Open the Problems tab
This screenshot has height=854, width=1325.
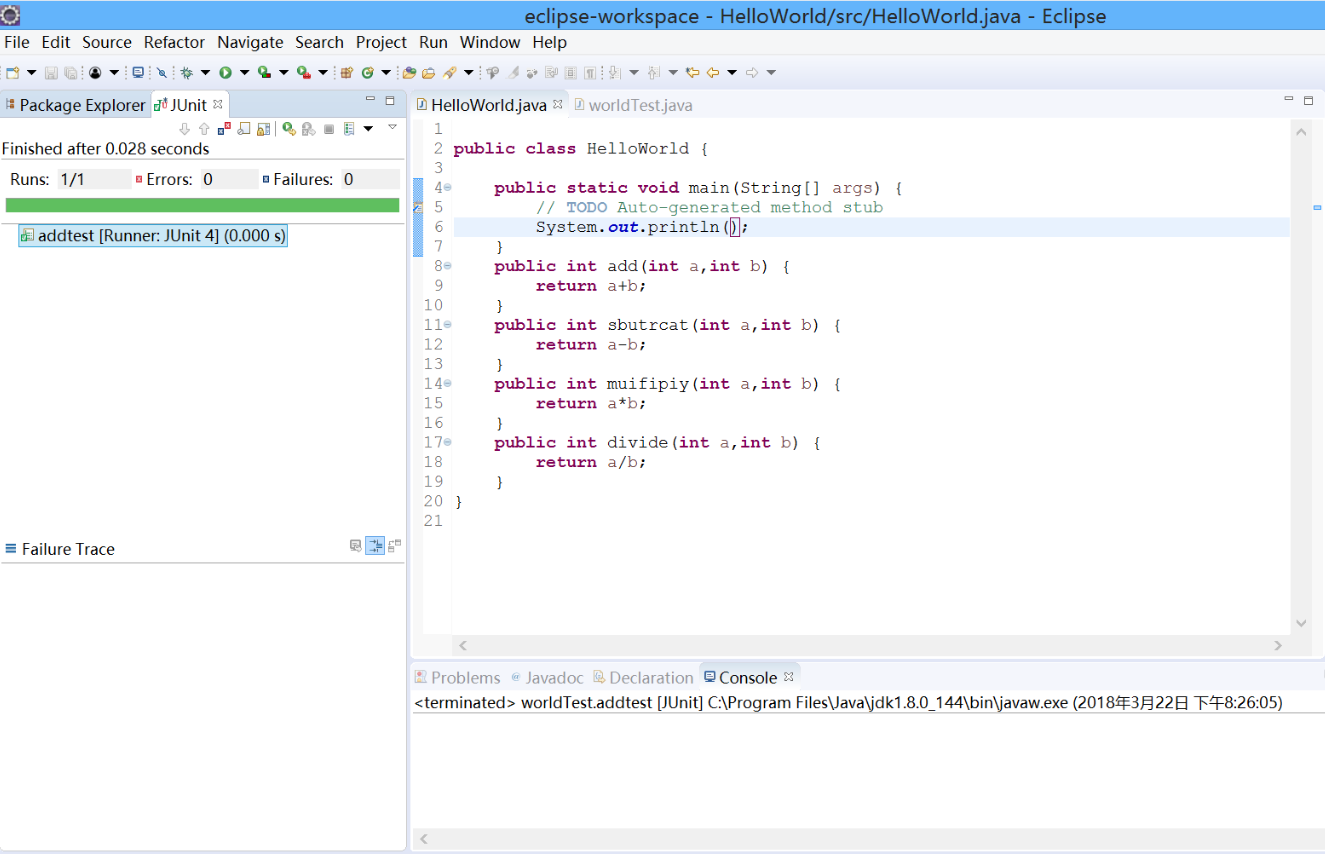tap(458, 677)
